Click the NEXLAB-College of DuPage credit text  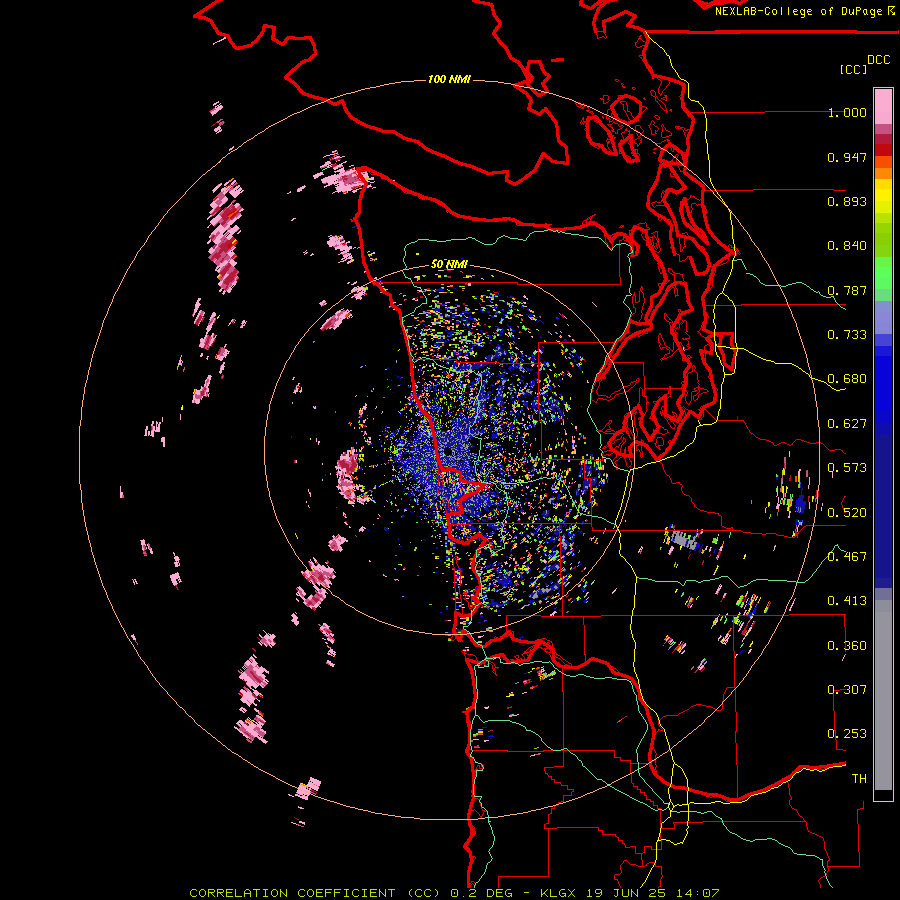pyautogui.click(x=798, y=11)
